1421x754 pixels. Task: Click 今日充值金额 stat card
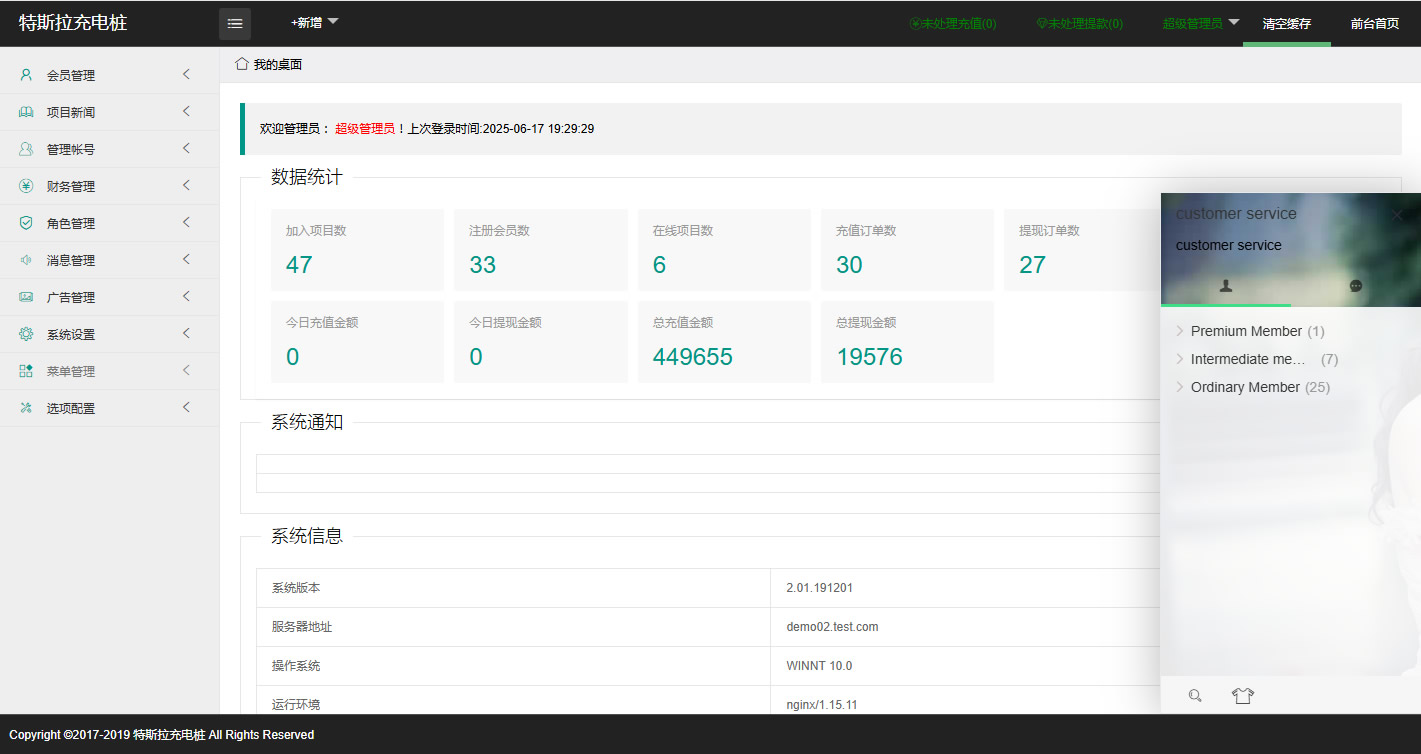click(357, 342)
